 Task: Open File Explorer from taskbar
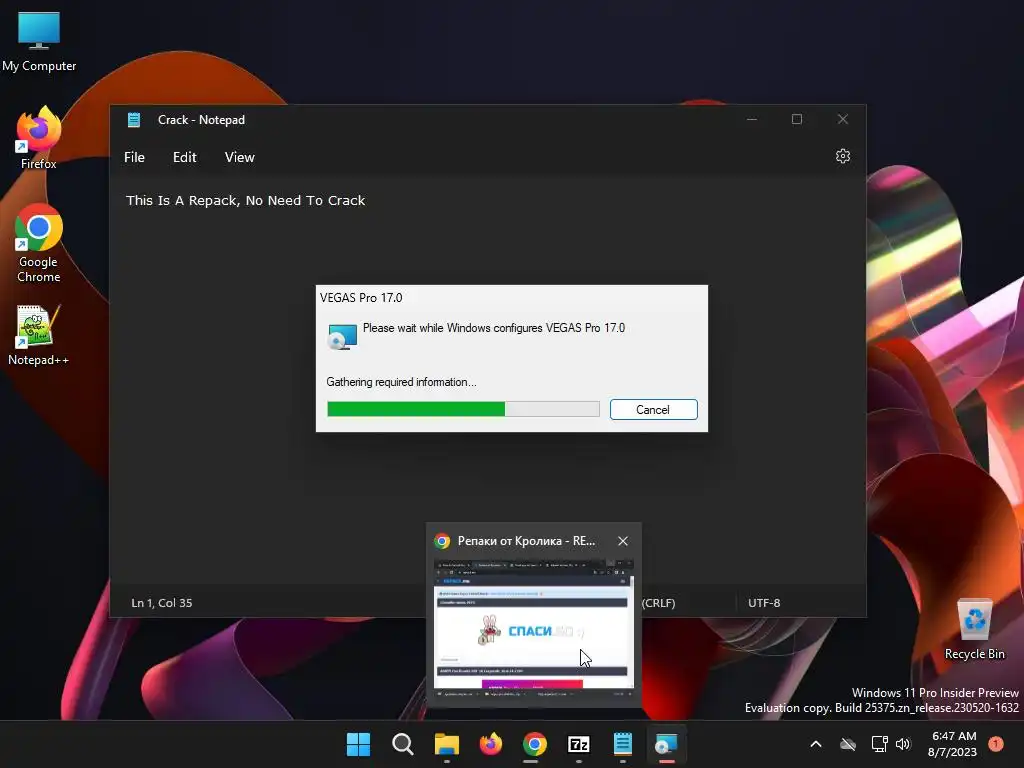coord(447,744)
